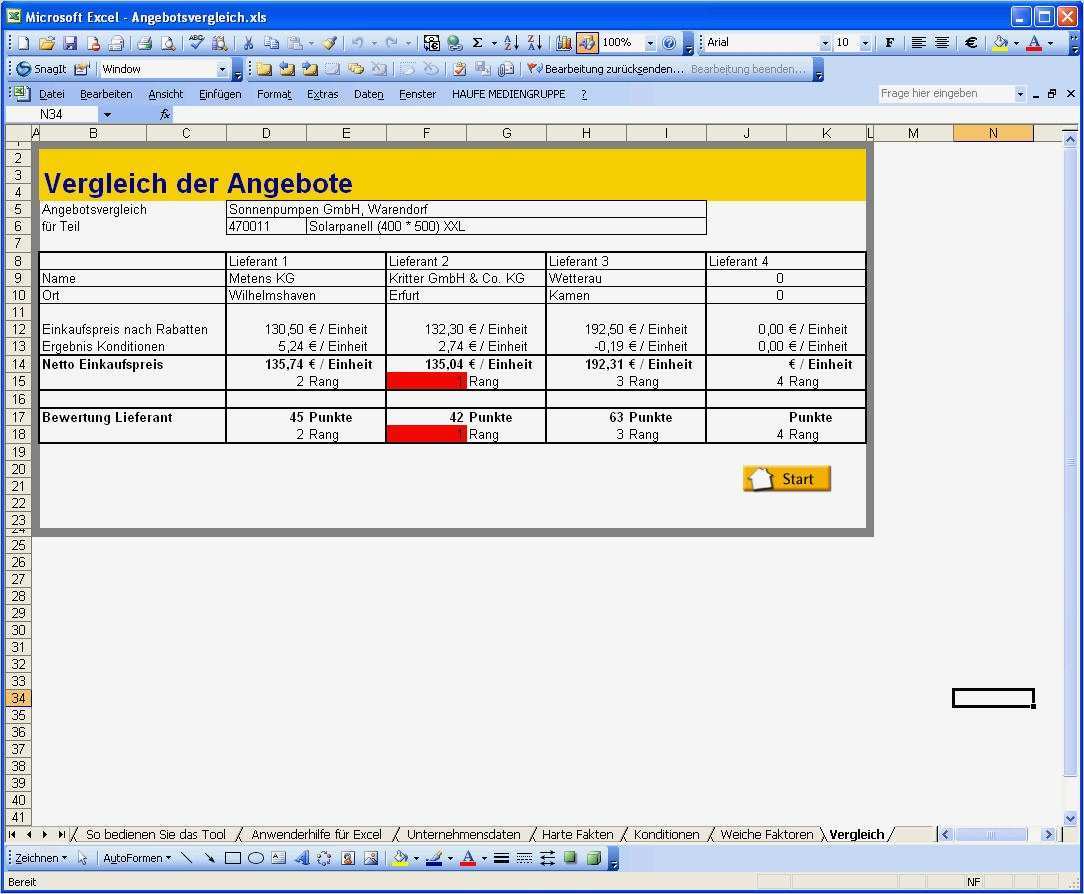Open the font size 10 dropdown
The height and width of the screenshot is (894, 1084).
click(865, 43)
